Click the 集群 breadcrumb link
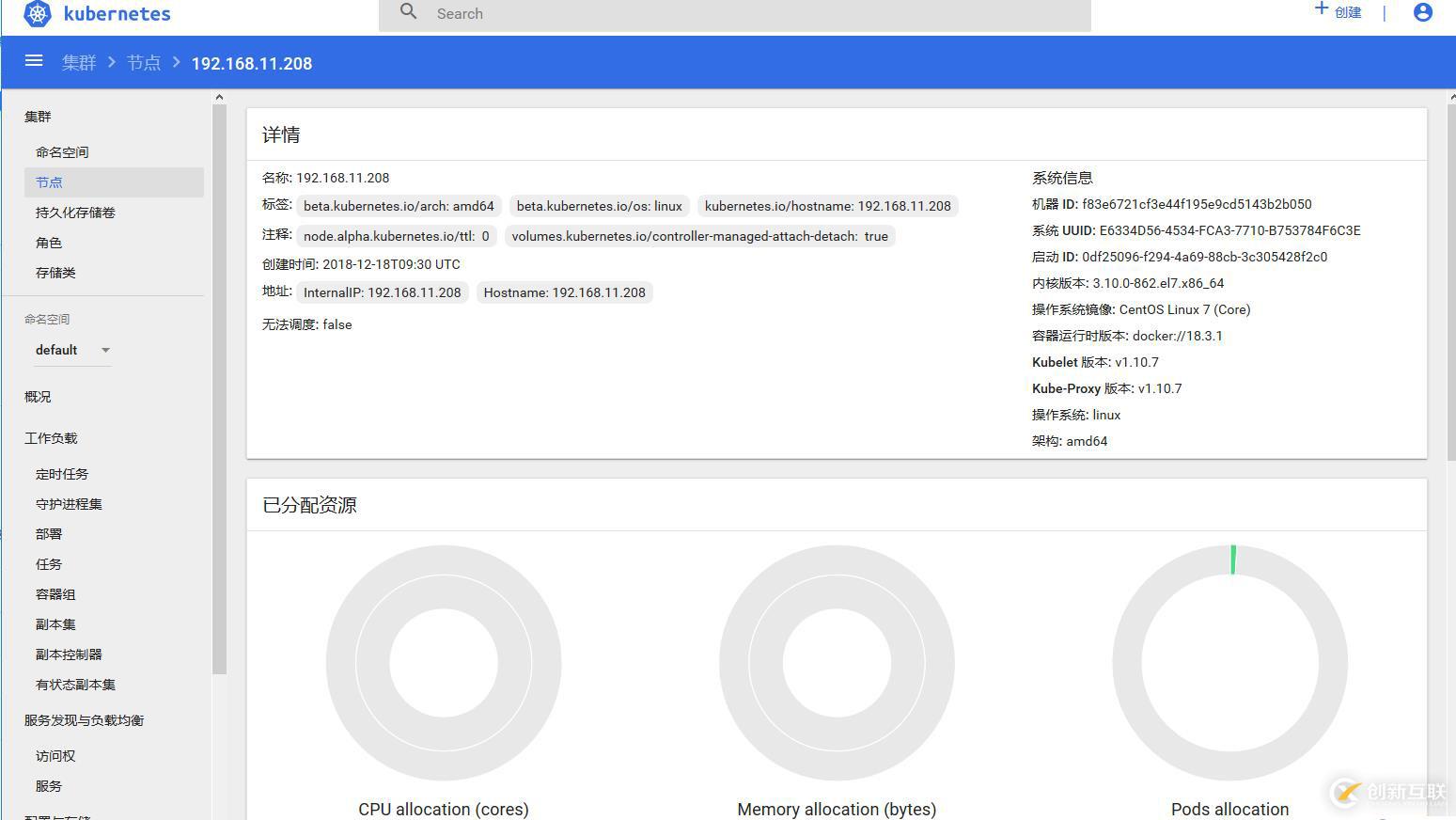The width and height of the screenshot is (1456, 820). (x=79, y=63)
